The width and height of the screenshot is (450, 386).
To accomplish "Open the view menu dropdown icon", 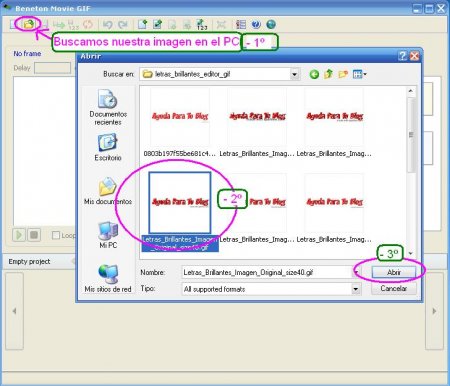I will [359, 74].
